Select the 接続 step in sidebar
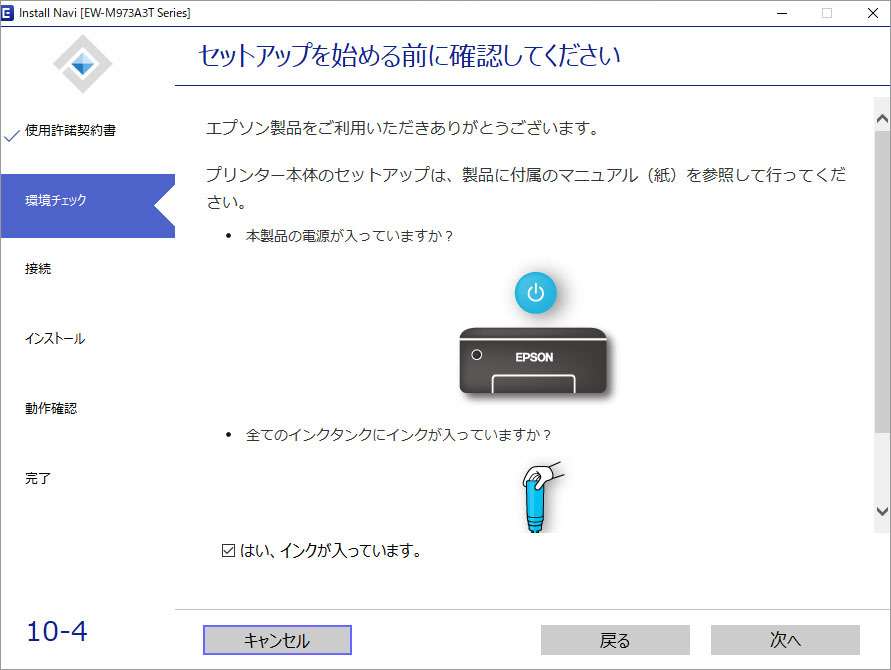Screen dimensions: 891x670 pos(38,269)
